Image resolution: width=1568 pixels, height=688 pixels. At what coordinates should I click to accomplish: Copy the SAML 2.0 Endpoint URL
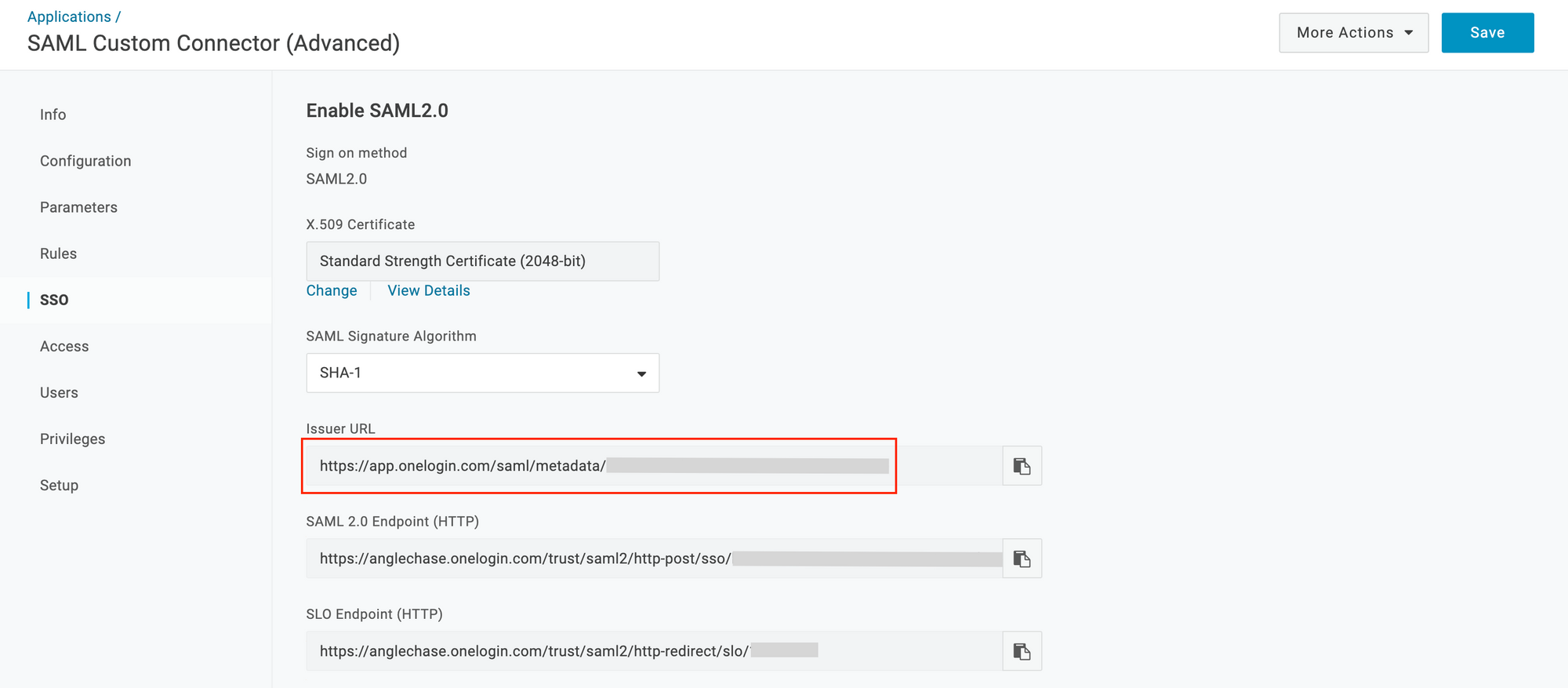(x=1022, y=559)
